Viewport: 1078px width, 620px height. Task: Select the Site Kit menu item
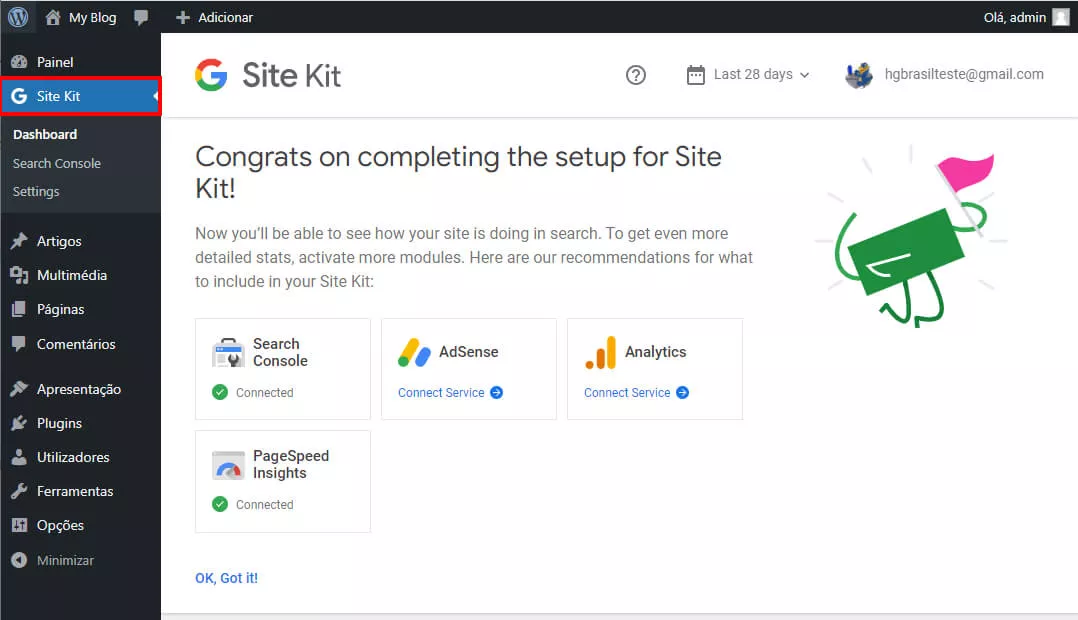(x=80, y=96)
